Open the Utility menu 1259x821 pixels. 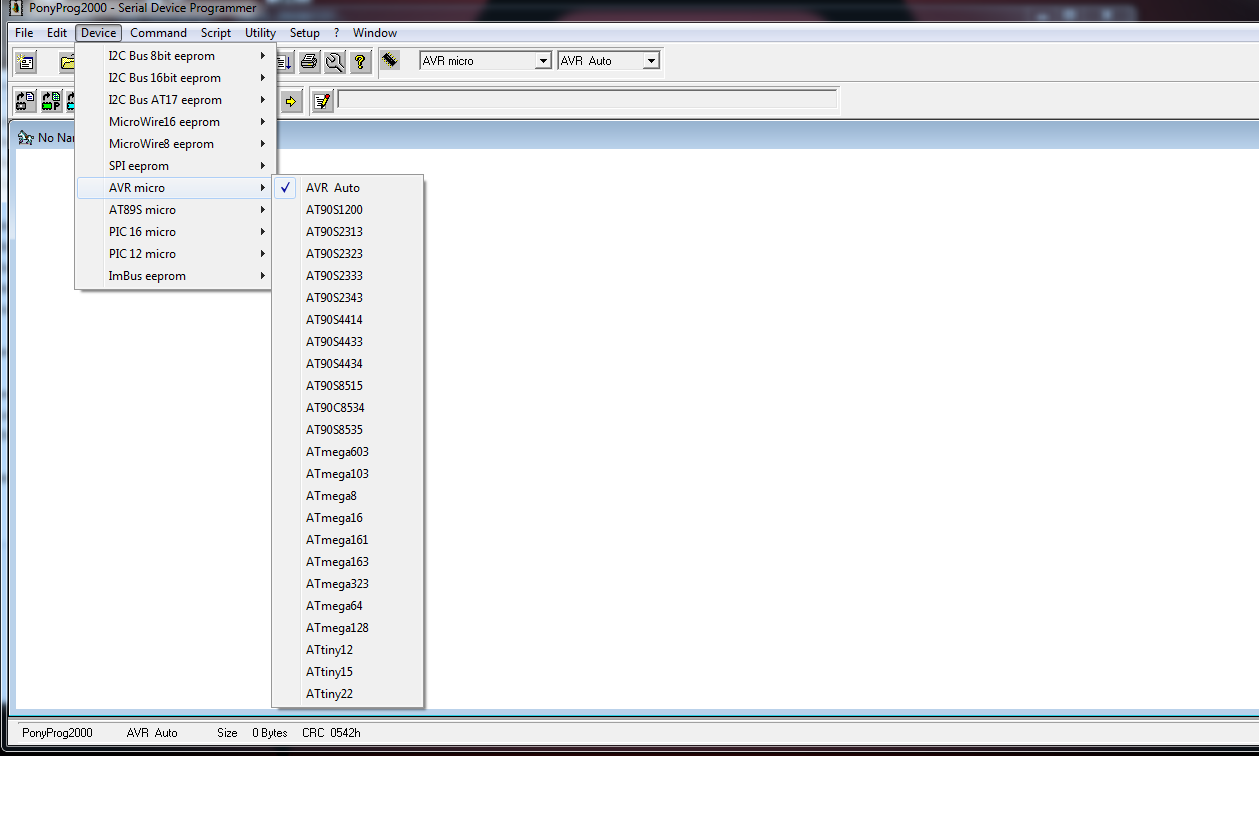260,33
